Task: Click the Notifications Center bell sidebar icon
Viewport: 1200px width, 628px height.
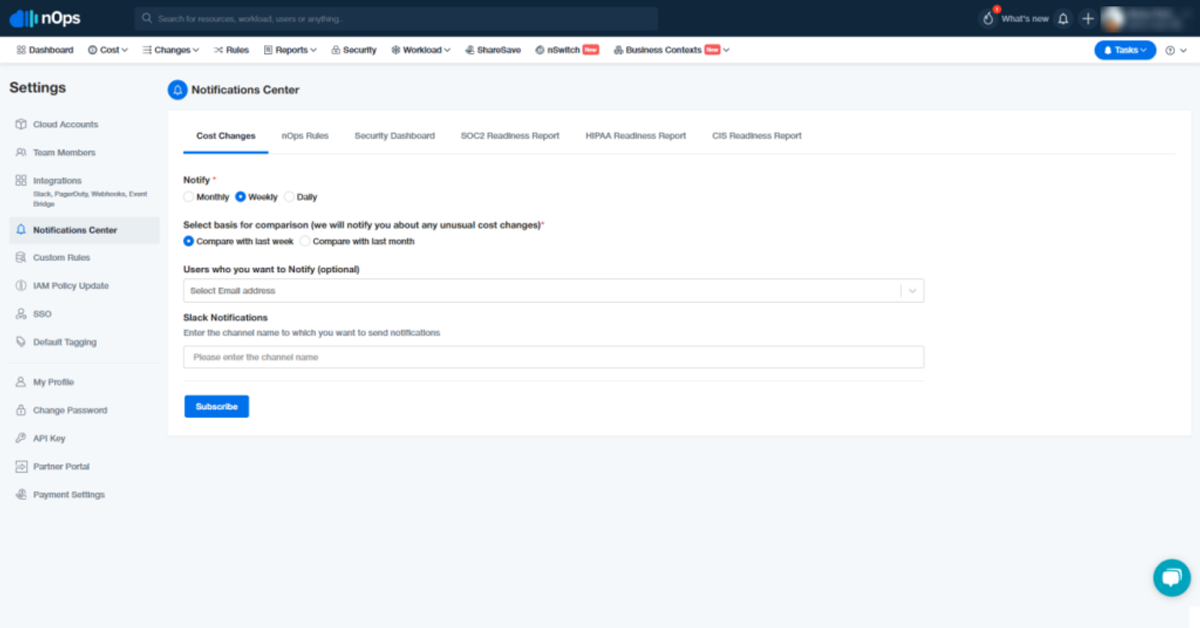Action: pyautogui.click(x=21, y=230)
